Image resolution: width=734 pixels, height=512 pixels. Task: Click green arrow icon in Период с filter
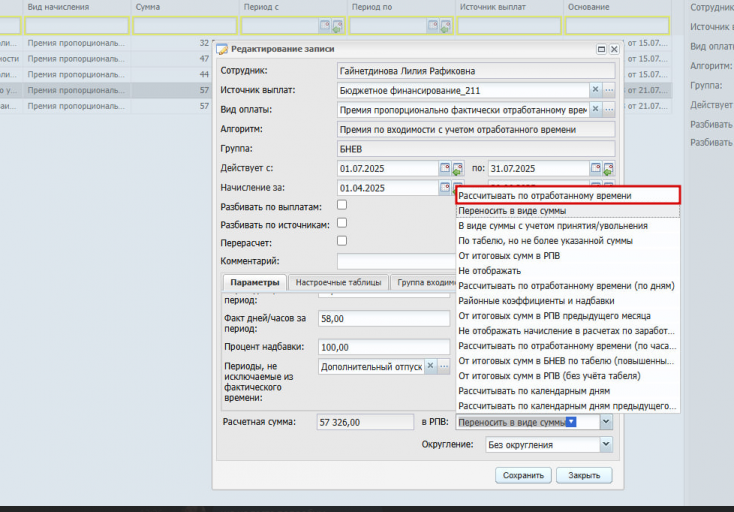tap(337, 26)
